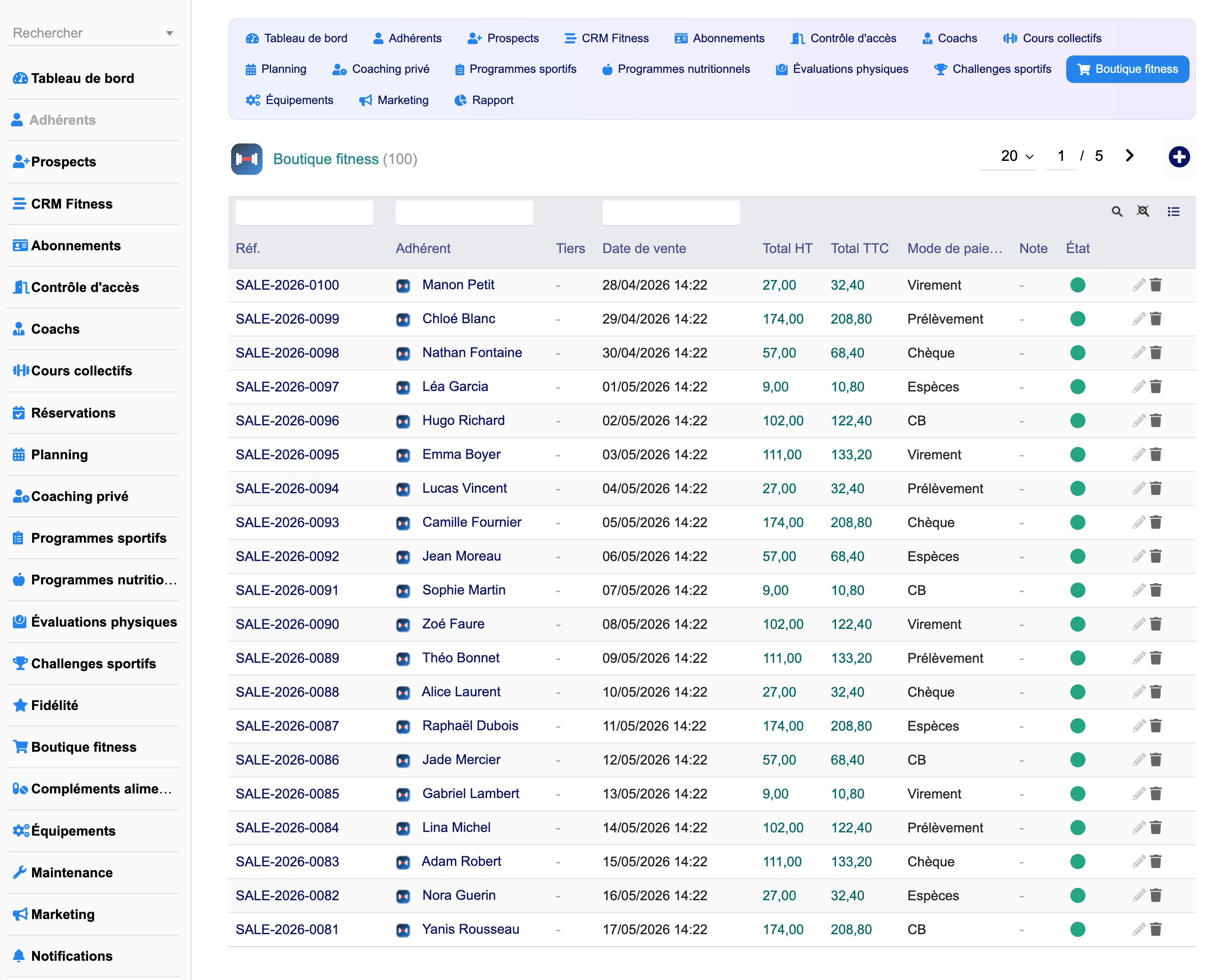Go to next page with right chevron
This screenshot has height=980, width=1229.
[x=1129, y=155]
